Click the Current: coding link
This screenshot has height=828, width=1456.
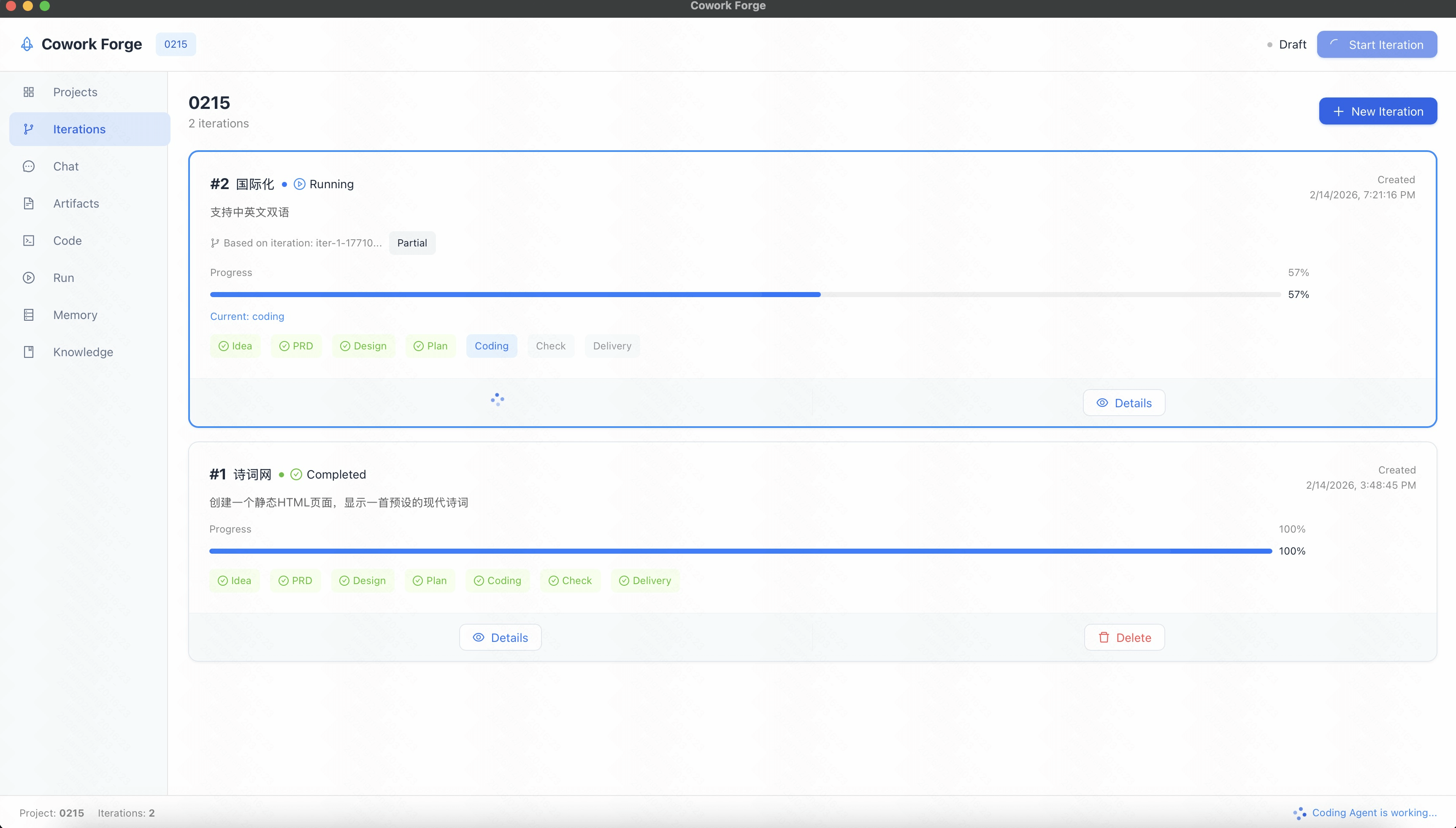point(247,316)
